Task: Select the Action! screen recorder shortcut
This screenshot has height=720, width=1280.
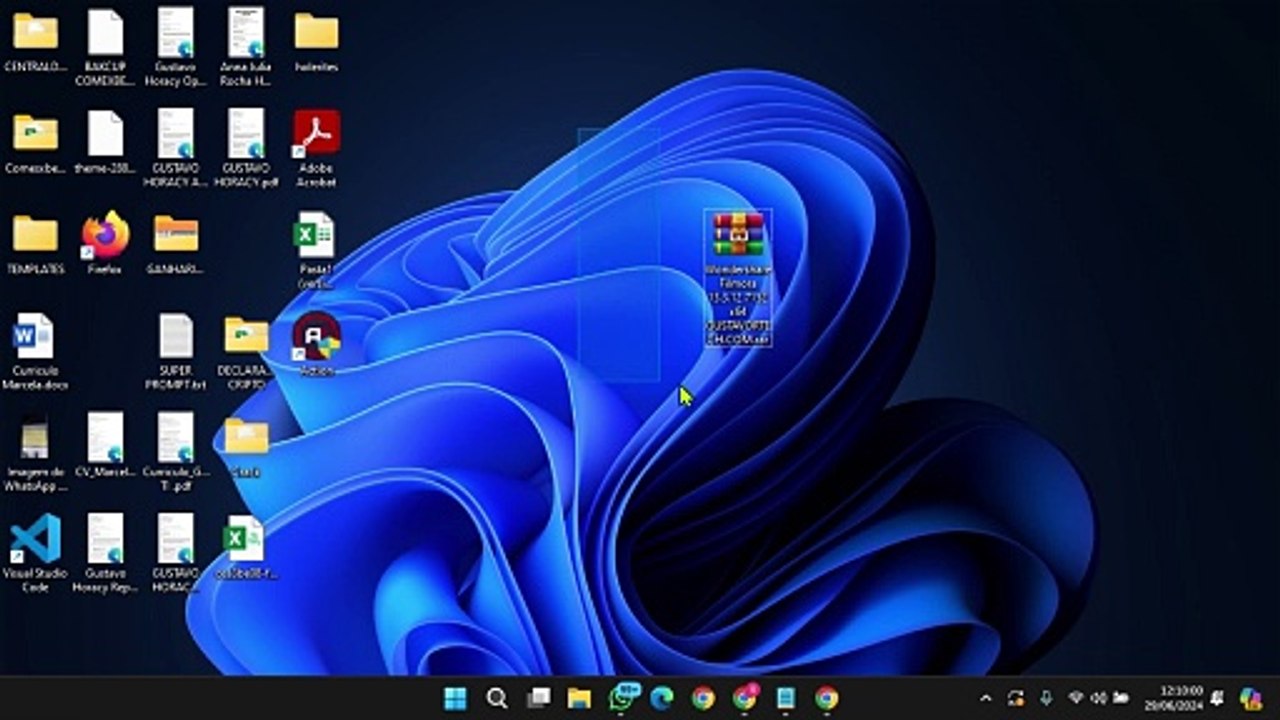Action: 316,337
